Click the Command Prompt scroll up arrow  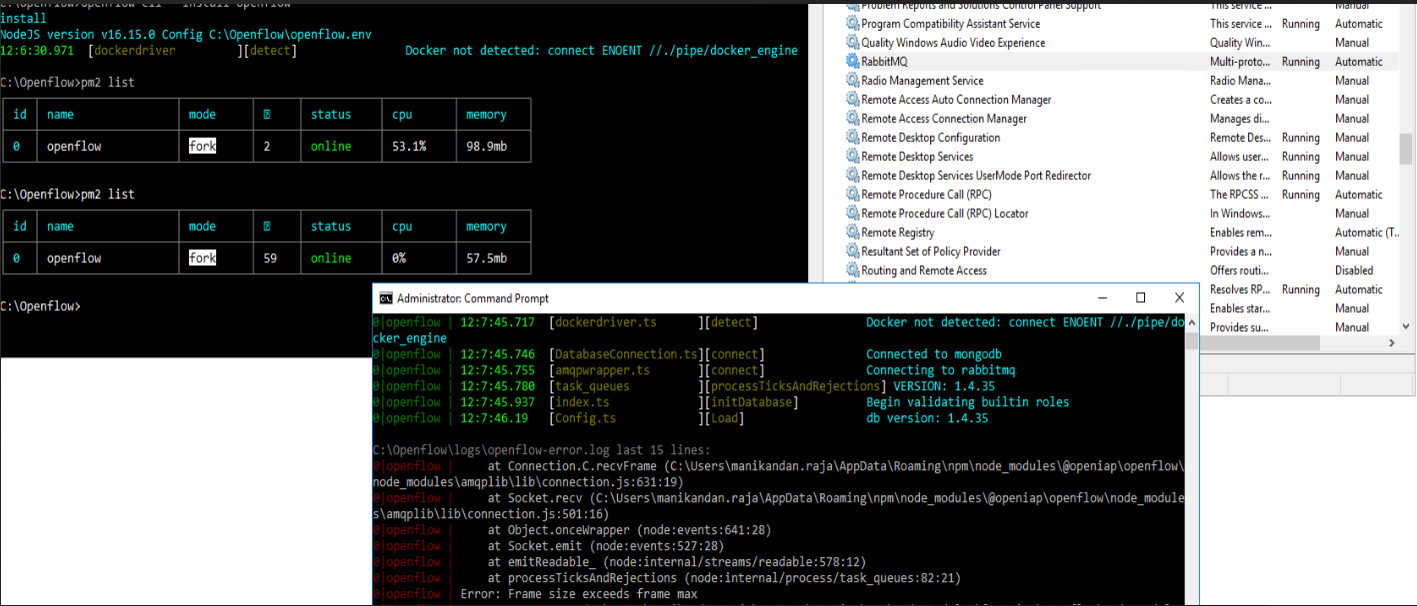tap(1190, 322)
